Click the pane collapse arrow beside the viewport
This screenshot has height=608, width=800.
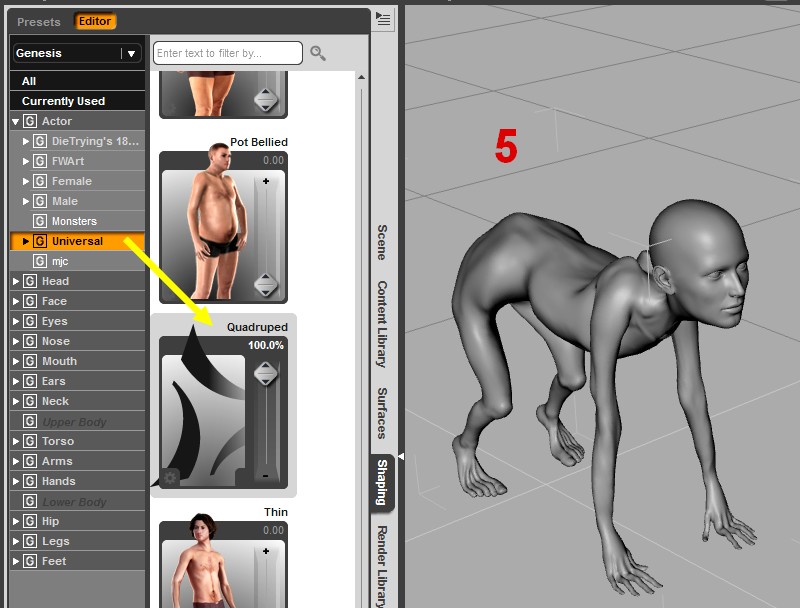[401, 457]
